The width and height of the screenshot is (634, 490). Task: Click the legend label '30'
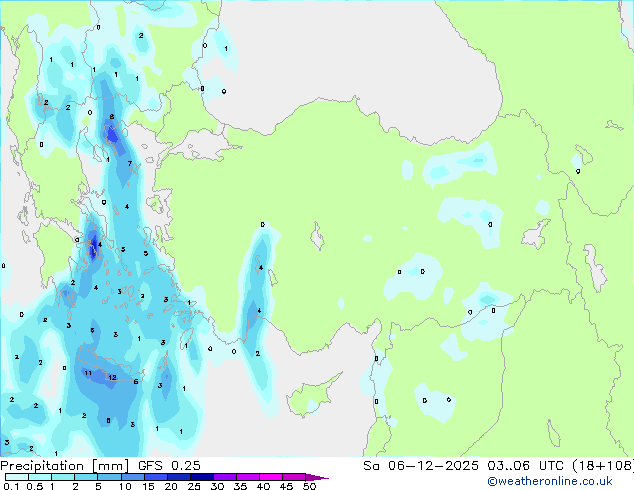pos(217,486)
